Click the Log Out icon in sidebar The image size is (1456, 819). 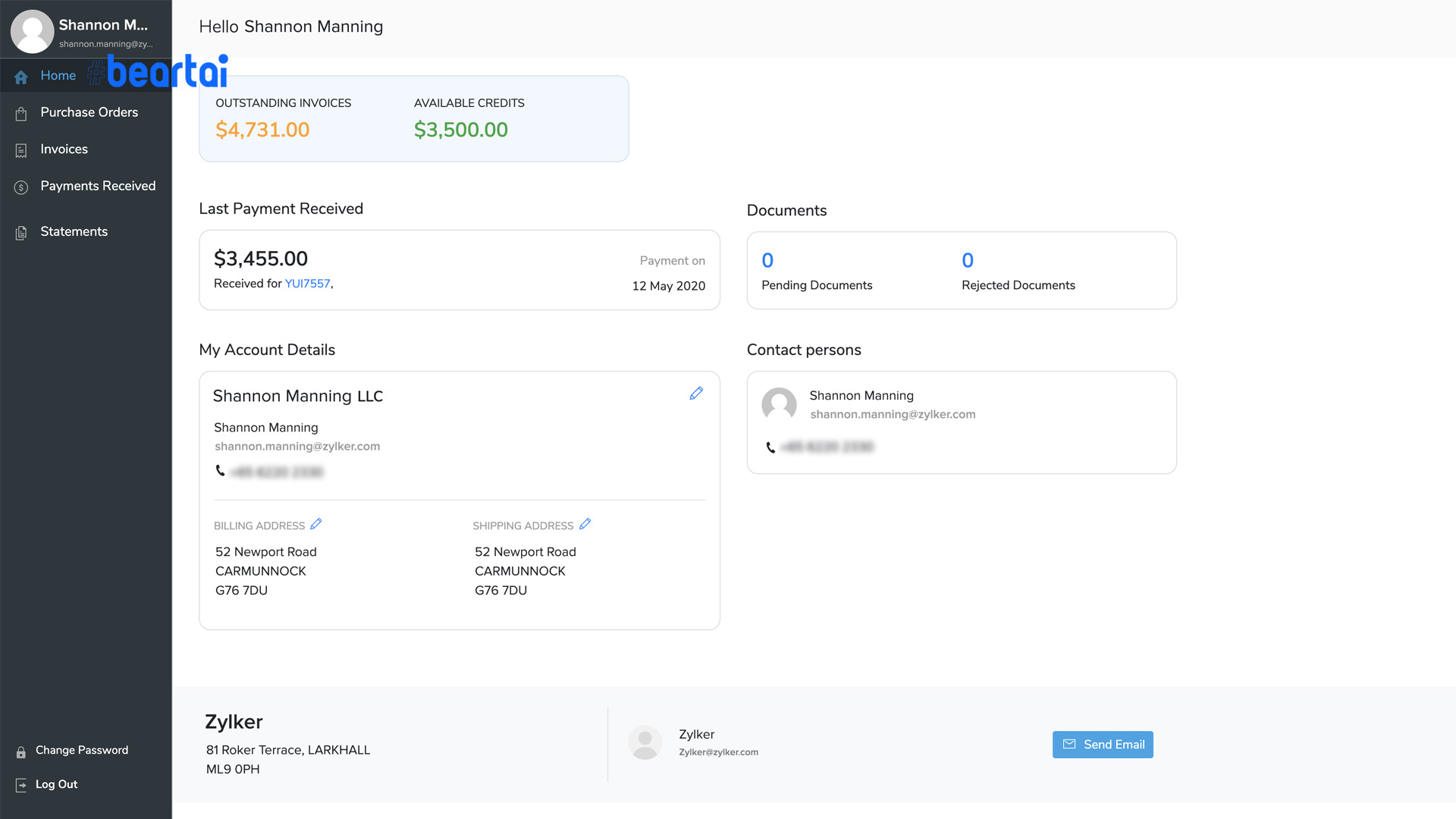click(21, 784)
